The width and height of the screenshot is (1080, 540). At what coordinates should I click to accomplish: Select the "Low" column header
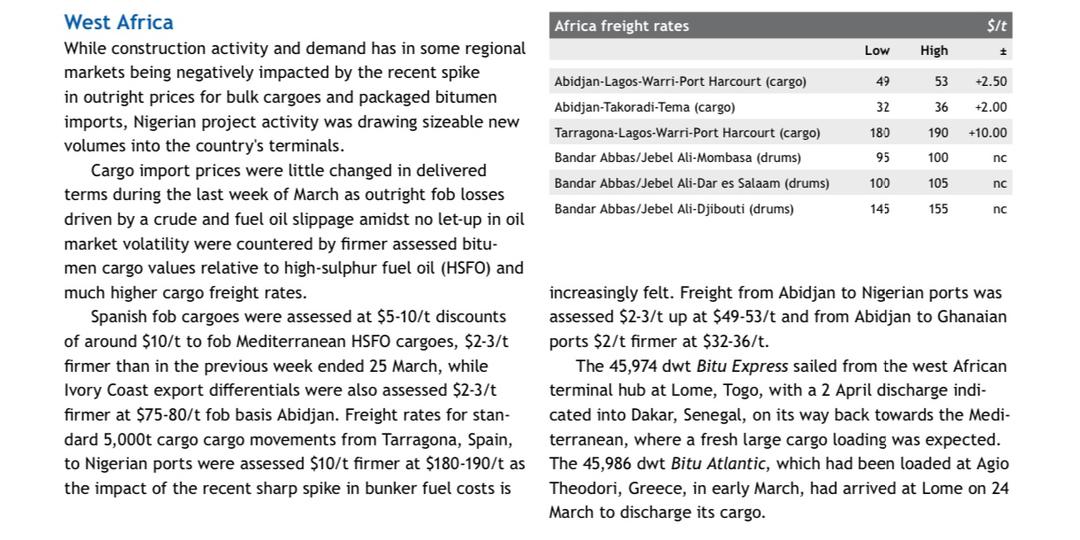(x=877, y=51)
